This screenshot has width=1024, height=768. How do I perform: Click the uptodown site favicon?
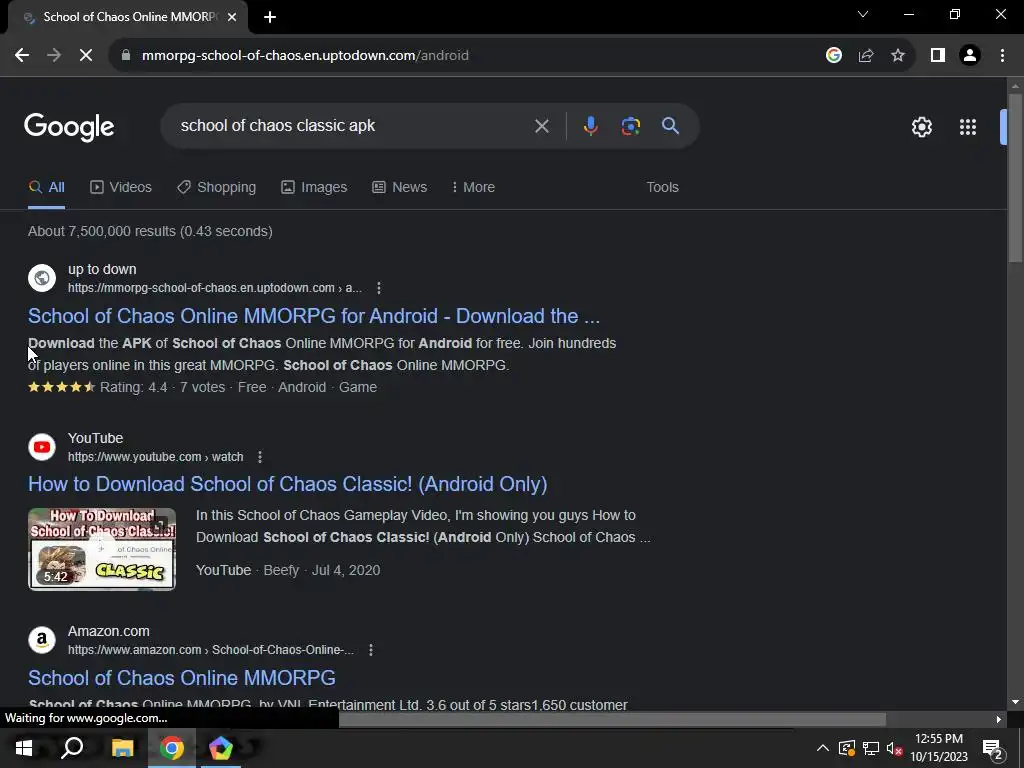click(x=42, y=278)
